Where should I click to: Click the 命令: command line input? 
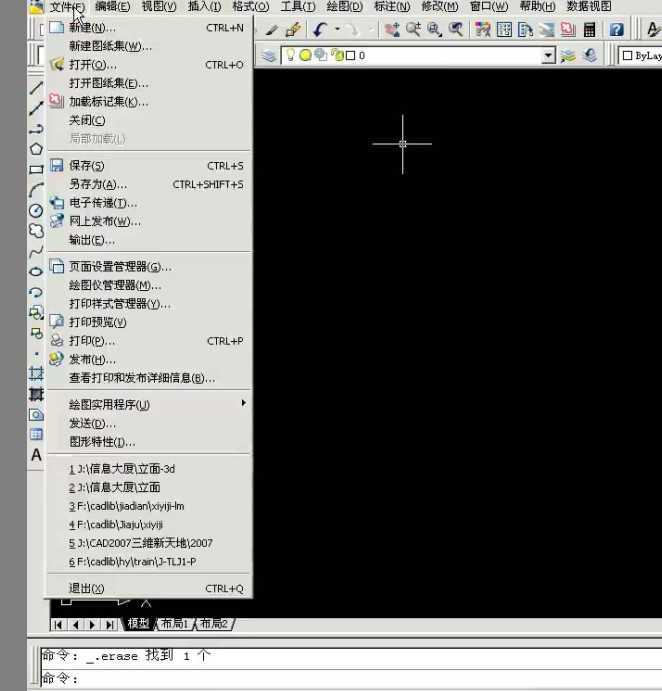coord(351,678)
